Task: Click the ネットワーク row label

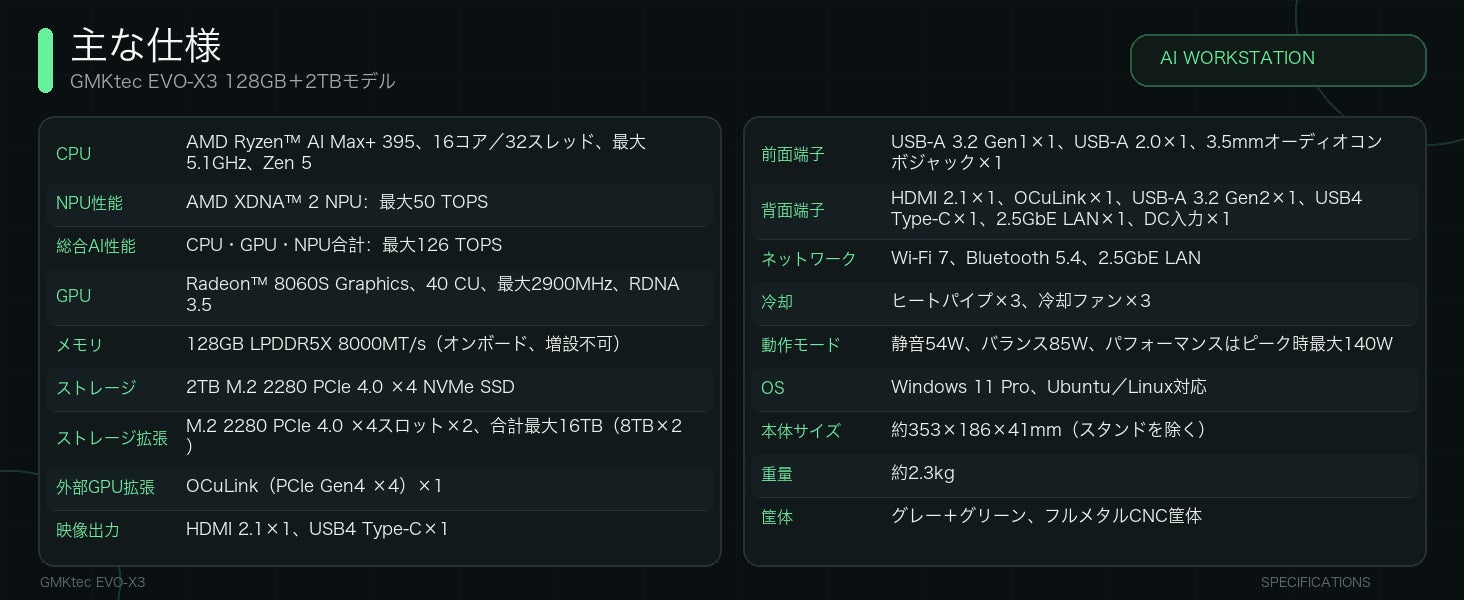Action: click(x=809, y=259)
